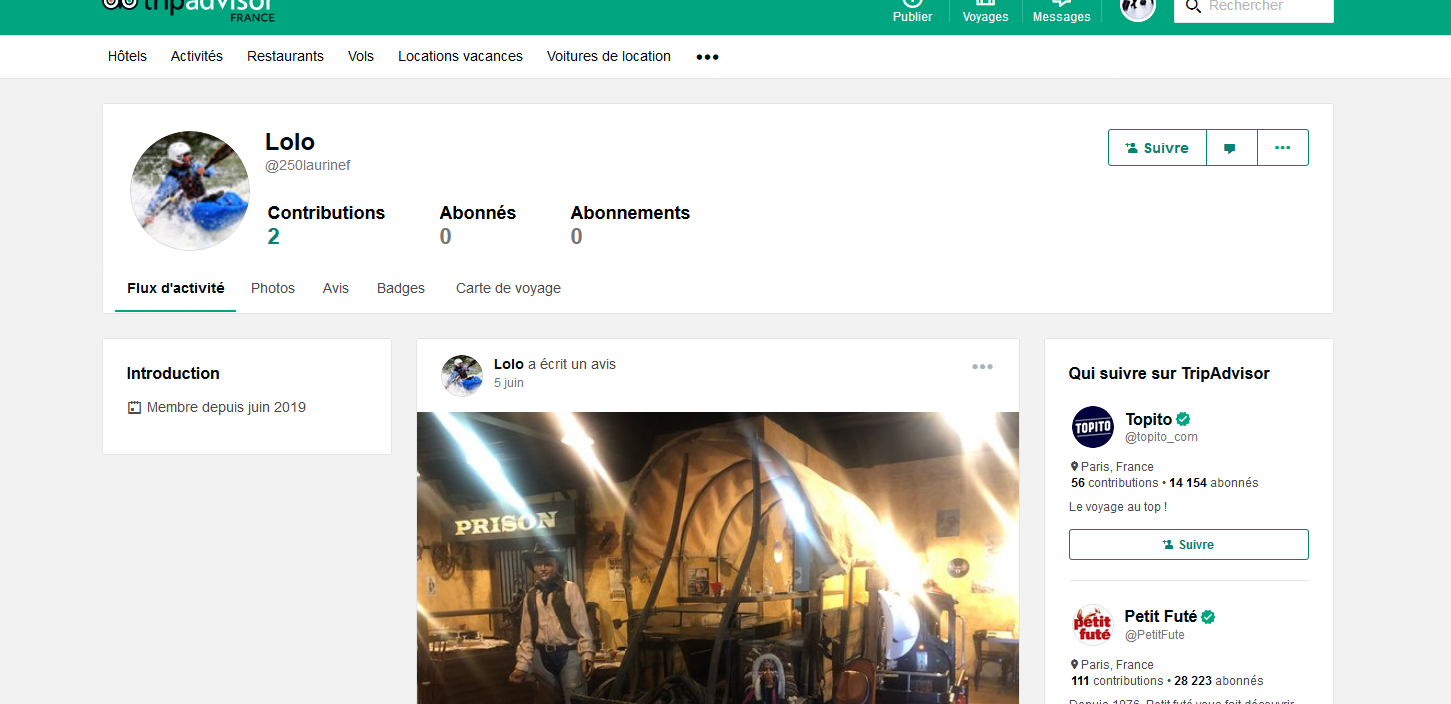Switch to the Avis tab
Viewport: 1451px width, 704px height.
click(336, 288)
